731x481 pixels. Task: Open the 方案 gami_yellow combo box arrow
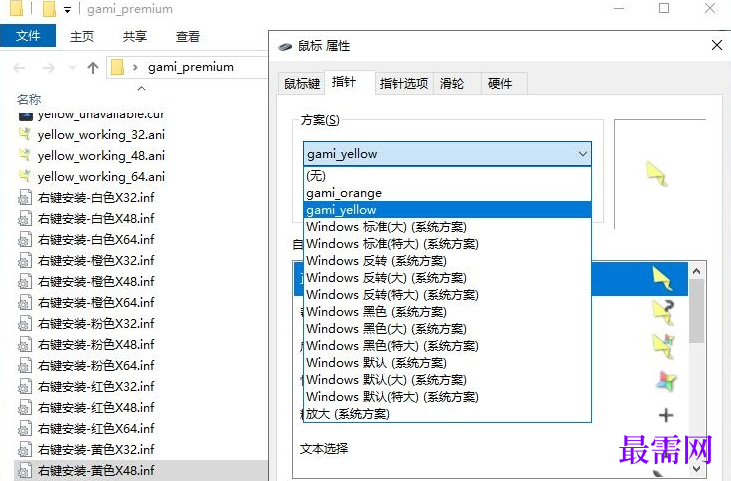582,154
